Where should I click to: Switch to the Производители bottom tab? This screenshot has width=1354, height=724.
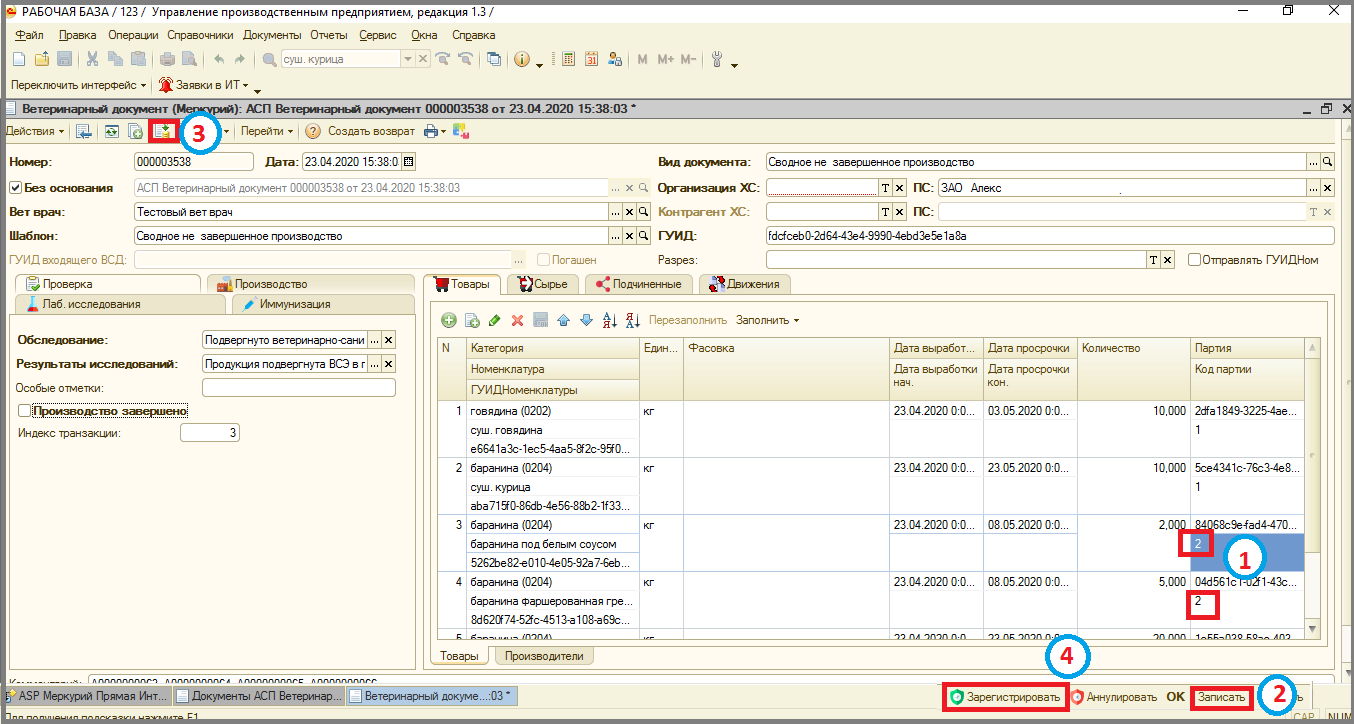pos(544,656)
